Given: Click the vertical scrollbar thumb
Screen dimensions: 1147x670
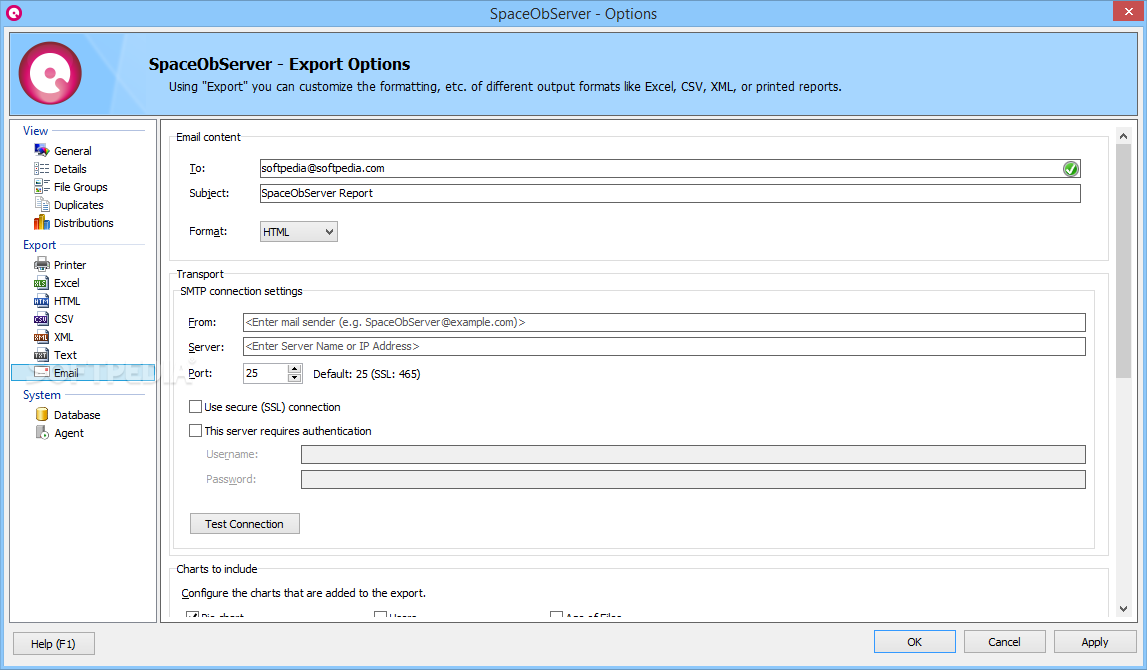Looking at the screenshot, I should 1124,261.
